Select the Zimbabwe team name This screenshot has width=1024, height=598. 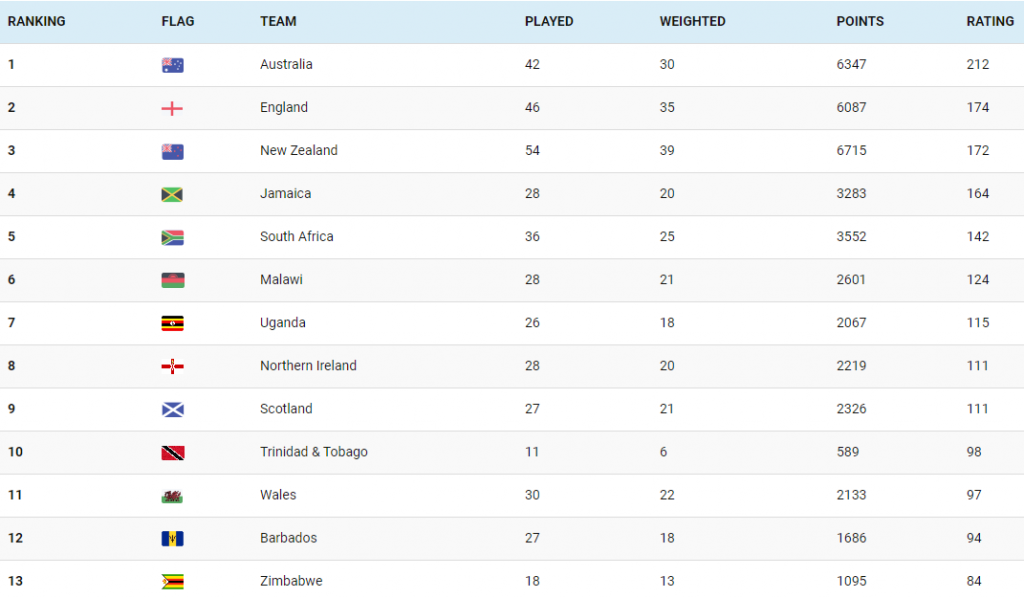point(290,581)
